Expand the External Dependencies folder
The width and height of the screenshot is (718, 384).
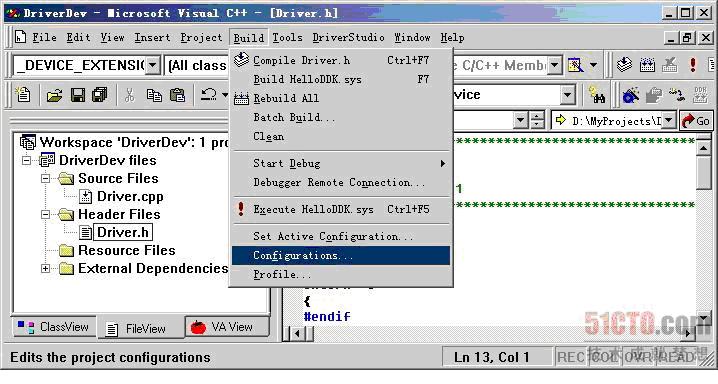45,268
